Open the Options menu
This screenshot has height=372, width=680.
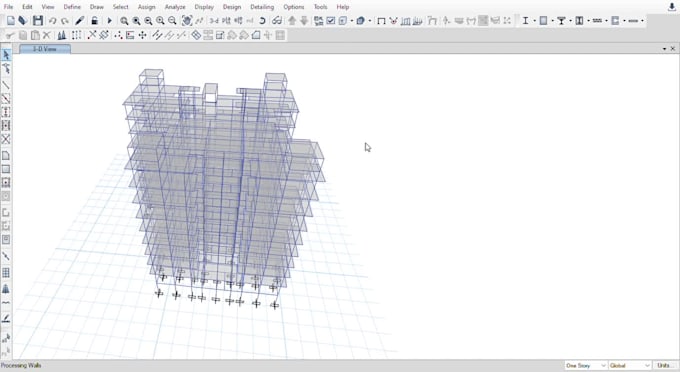(x=294, y=7)
